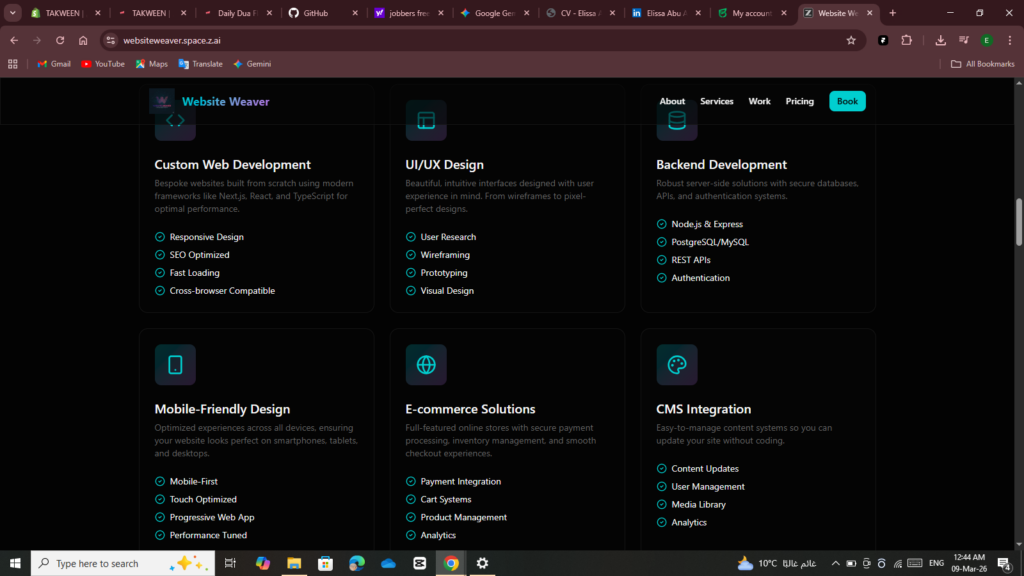Click the UI/UX Design layout icon

426,120
